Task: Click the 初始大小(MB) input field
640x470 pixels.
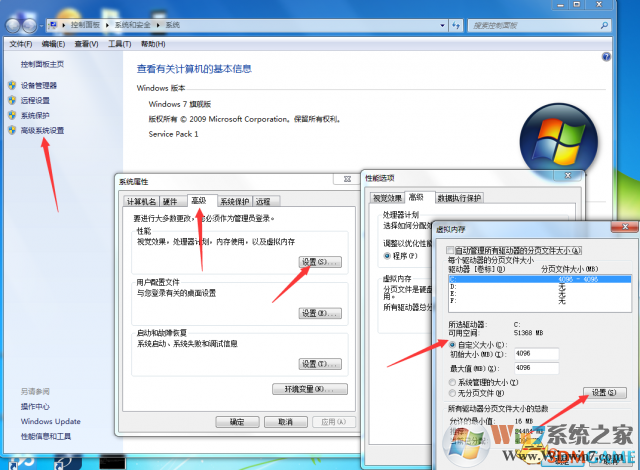Action: (x=536, y=354)
